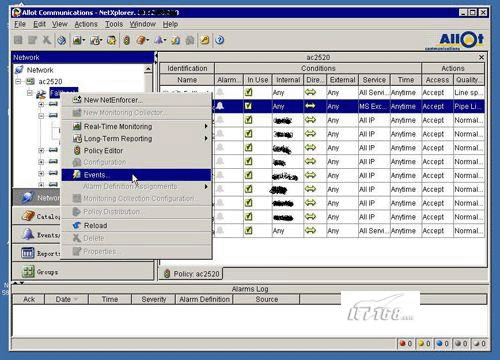The height and width of the screenshot is (360, 500).
Task: Click the greyed Configuration toolbar icon
Action: pyautogui.click(x=190, y=40)
